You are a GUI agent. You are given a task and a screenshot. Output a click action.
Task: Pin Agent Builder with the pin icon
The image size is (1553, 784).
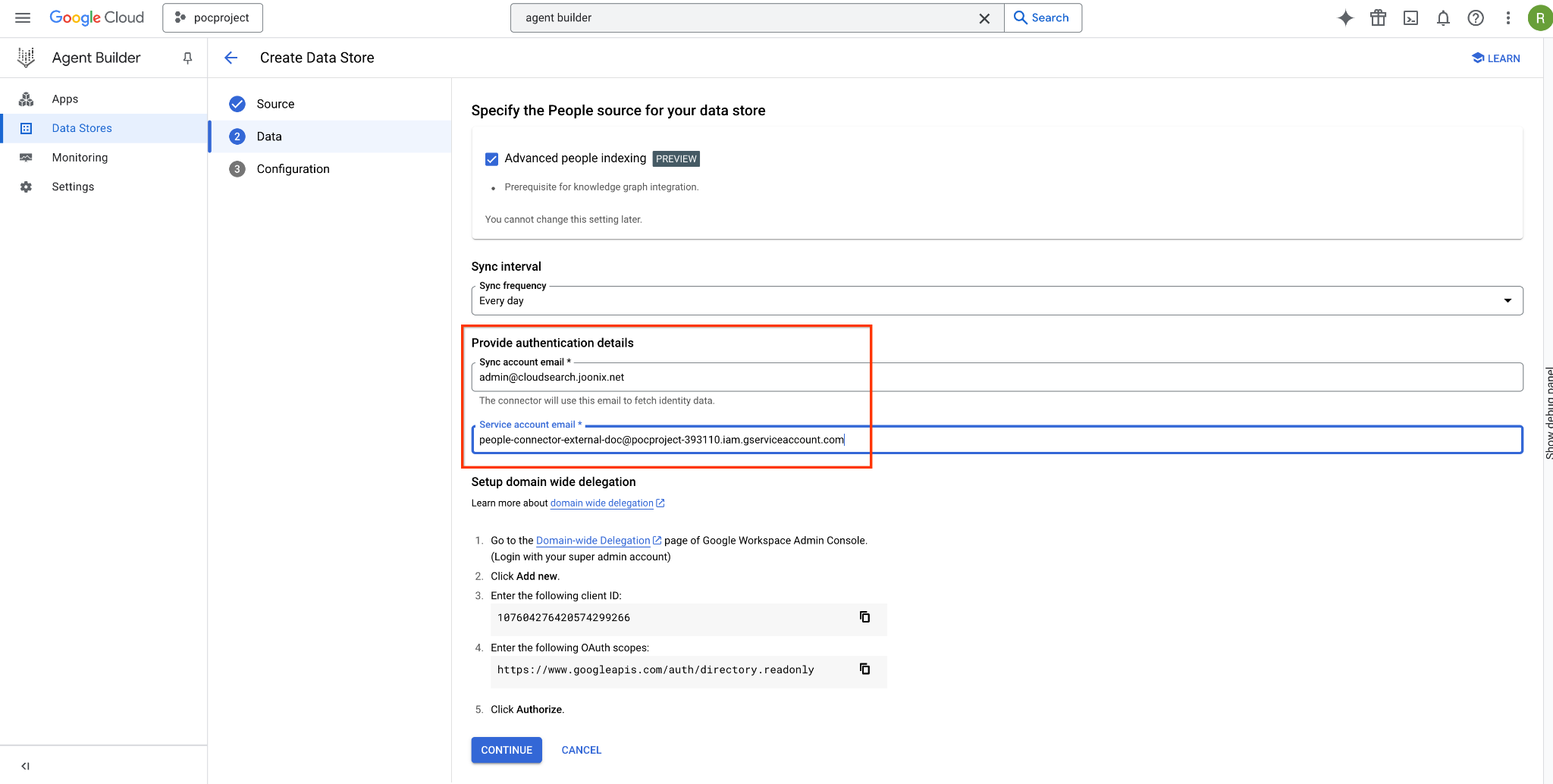(187, 58)
